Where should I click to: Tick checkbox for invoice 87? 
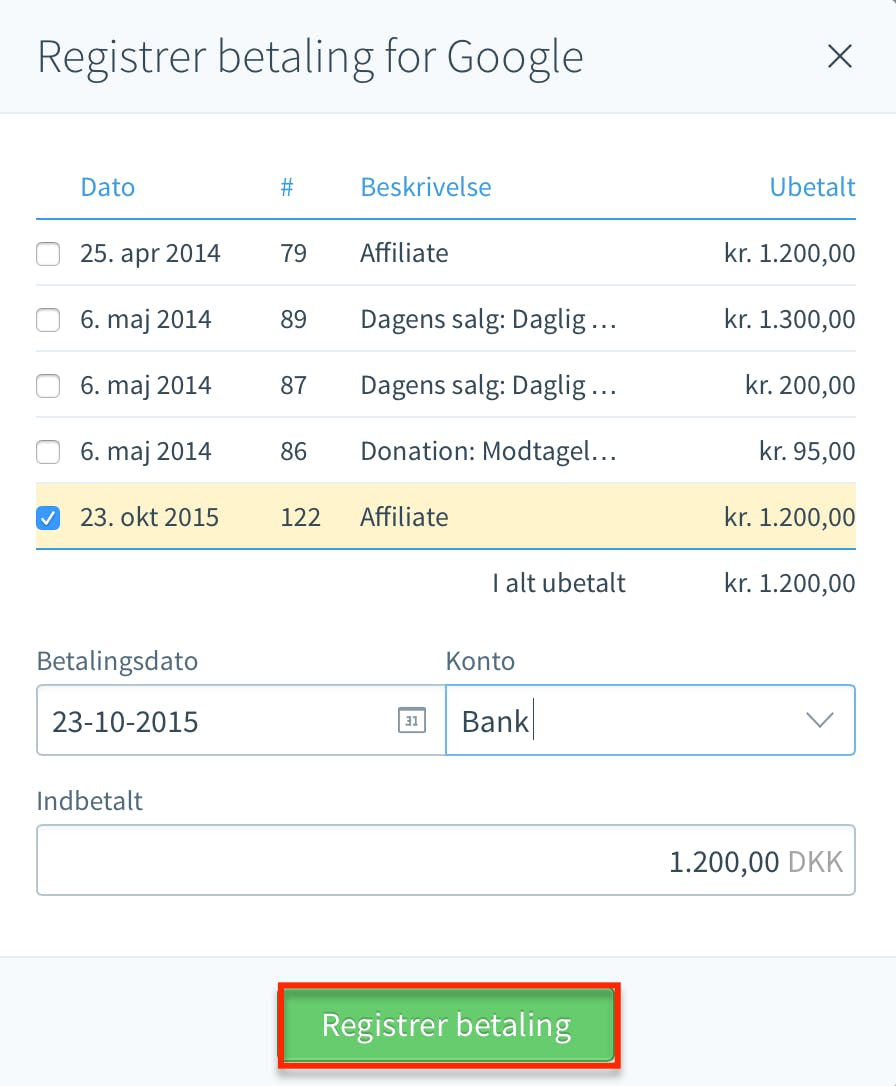pyautogui.click(x=48, y=386)
